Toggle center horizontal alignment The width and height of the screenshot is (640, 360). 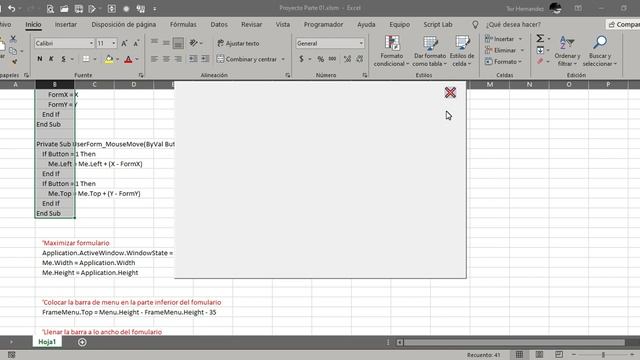(x=166, y=59)
